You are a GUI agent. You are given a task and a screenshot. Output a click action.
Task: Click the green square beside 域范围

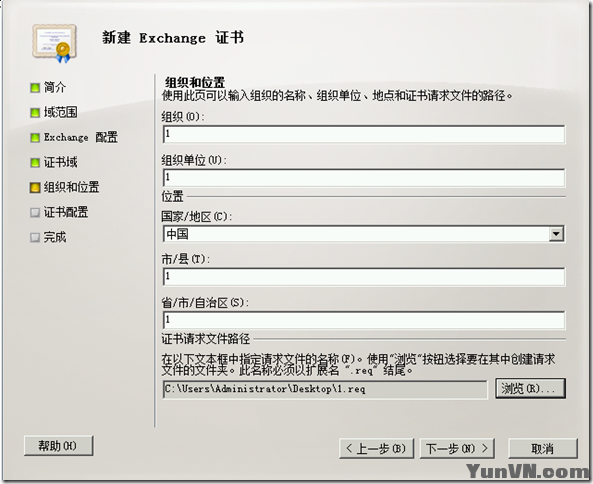point(35,113)
